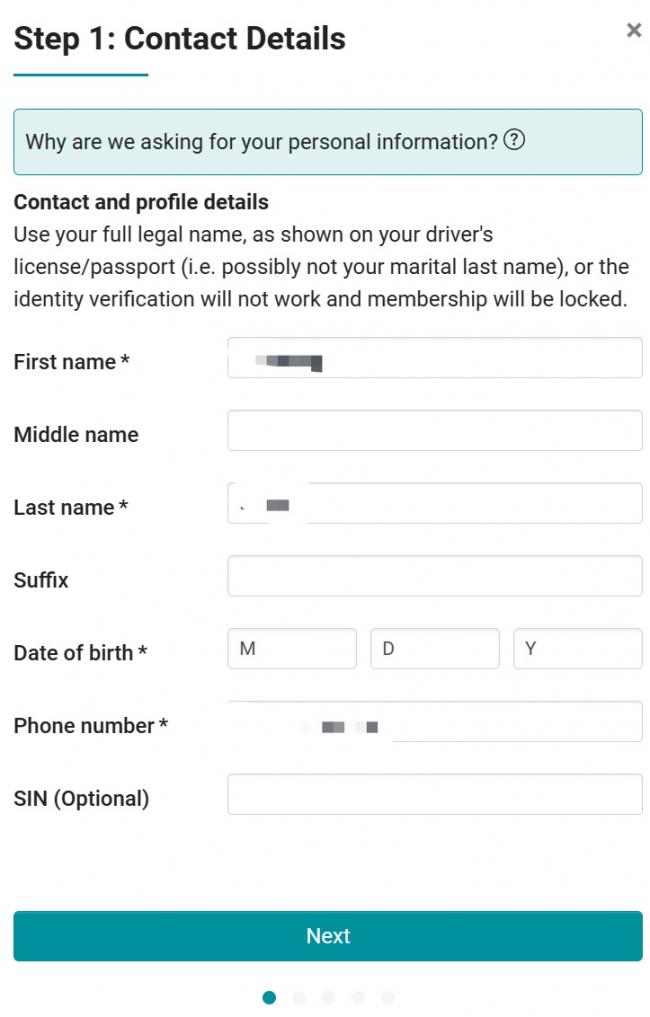Viewport: 650px width, 1017px height.
Task: Expand the personal information explanation banner
Action: point(328,141)
